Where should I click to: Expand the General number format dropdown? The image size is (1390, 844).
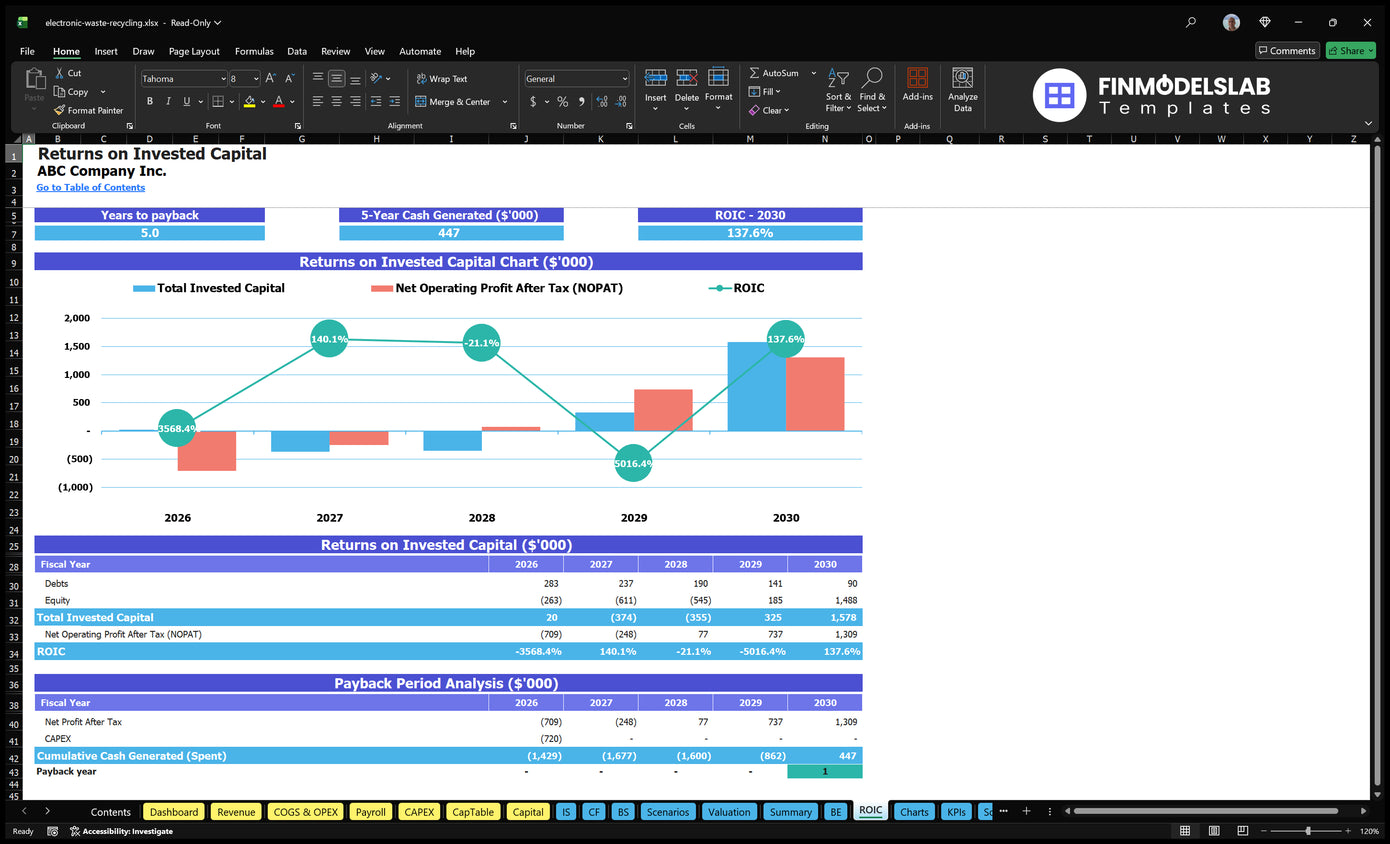click(x=625, y=79)
